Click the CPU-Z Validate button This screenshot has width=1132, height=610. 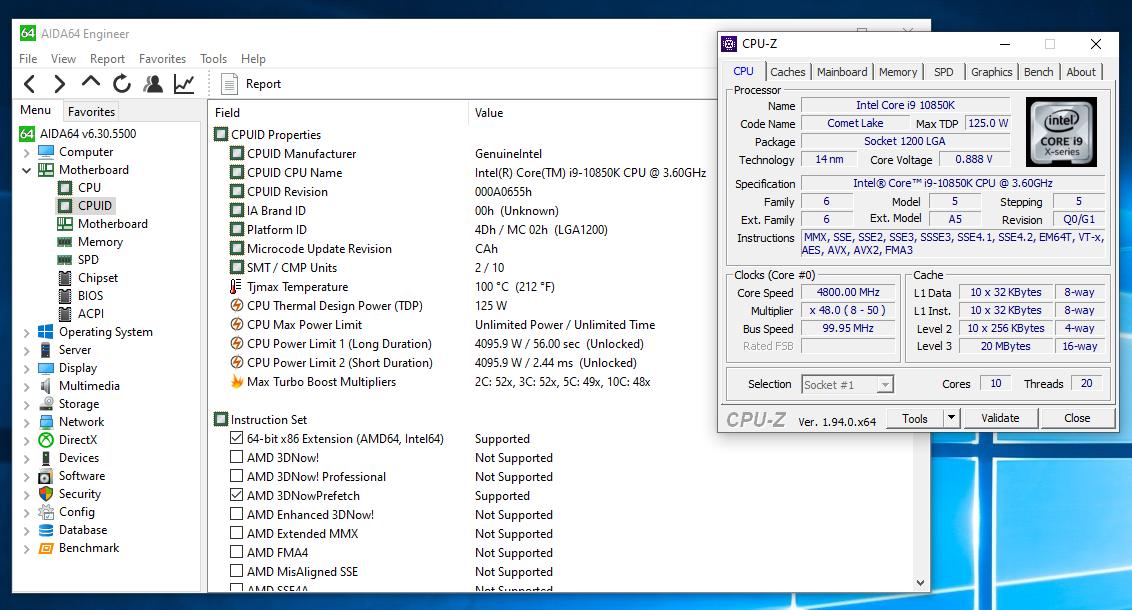(x=1000, y=418)
